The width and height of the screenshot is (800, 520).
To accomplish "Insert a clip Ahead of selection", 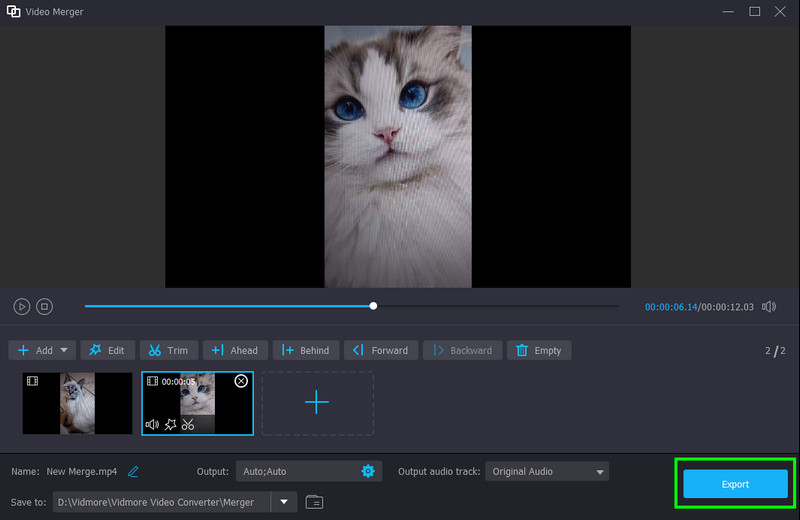I will click(x=235, y=351).
